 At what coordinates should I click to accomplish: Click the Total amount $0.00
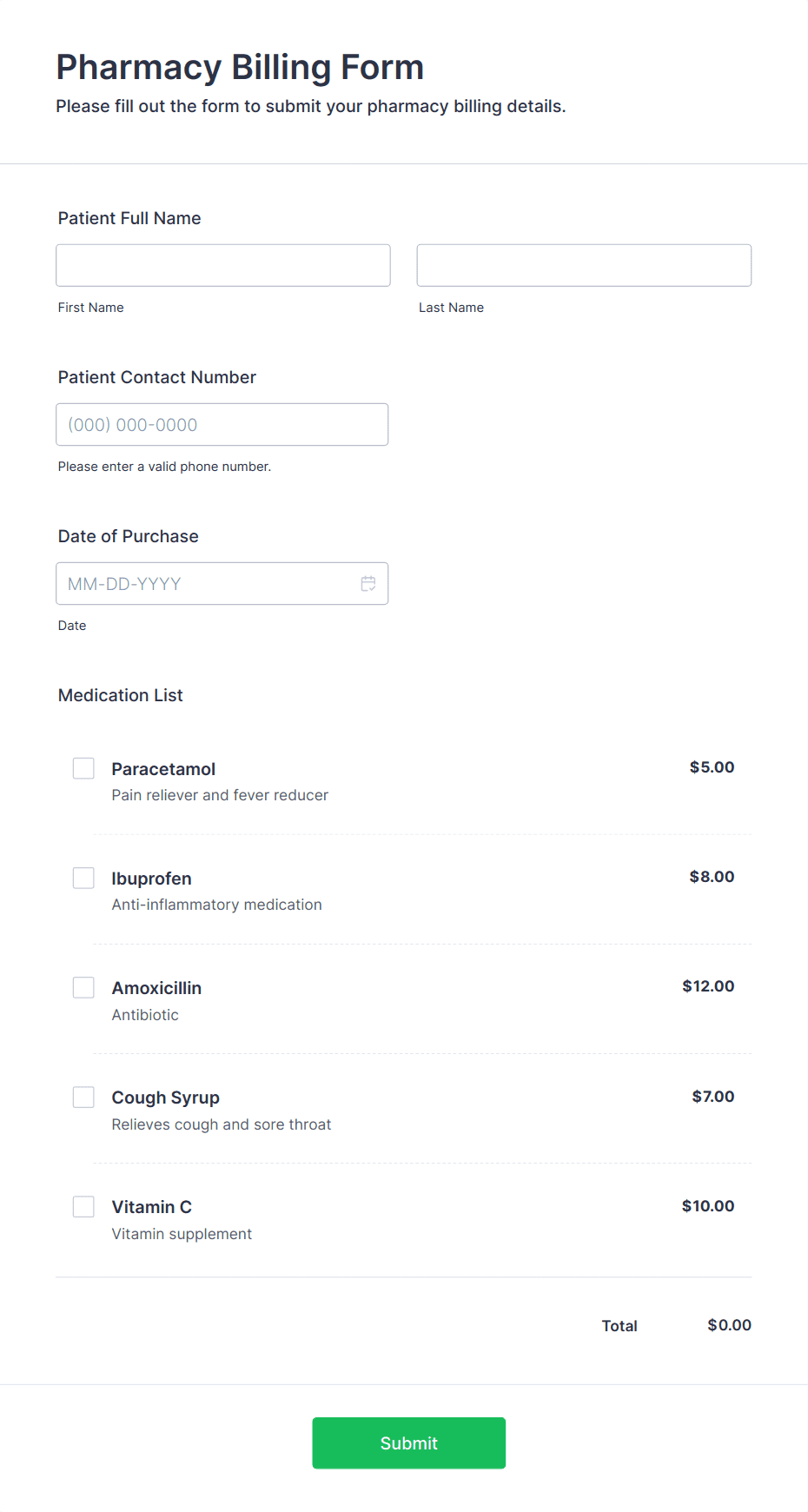pos(729,1325)
